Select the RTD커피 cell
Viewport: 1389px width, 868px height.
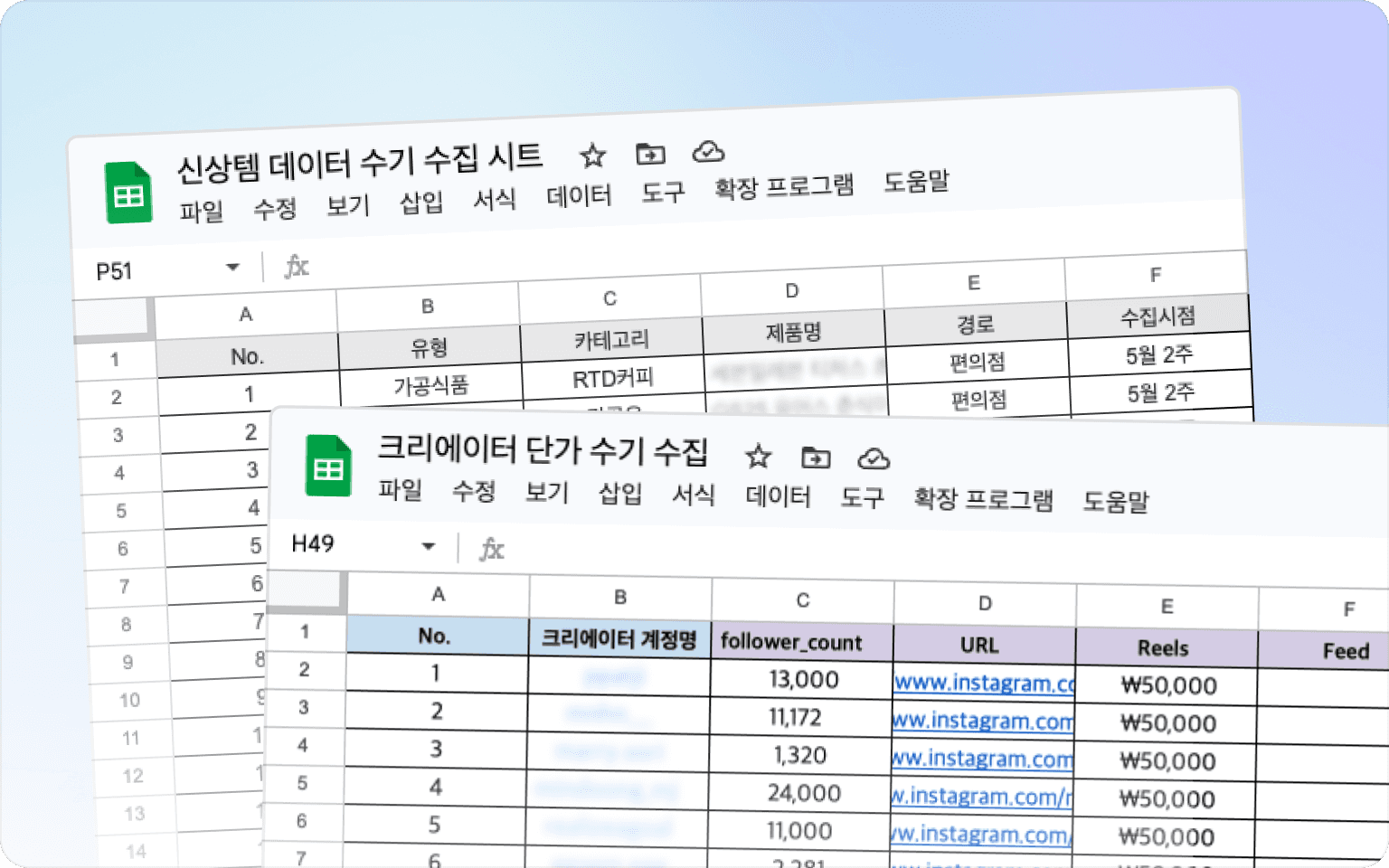[x=613, y=378]
